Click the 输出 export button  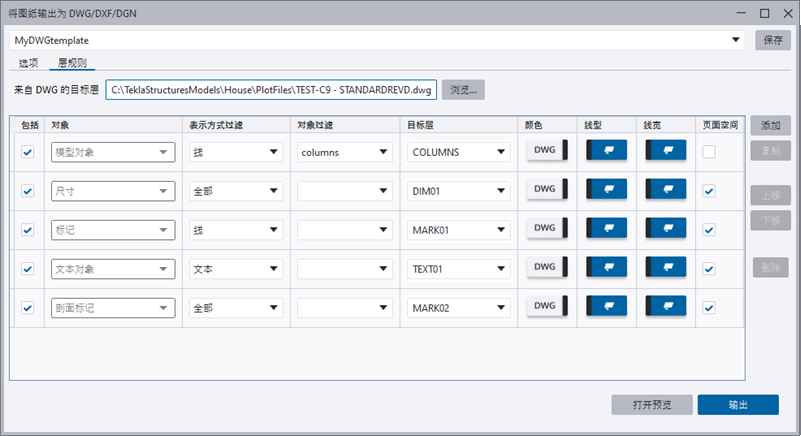(737, 405)
